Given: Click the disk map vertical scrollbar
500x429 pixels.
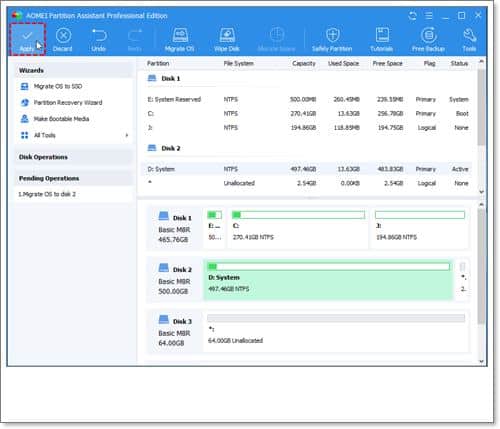Looking at the screenshot, I should point(481,266).
